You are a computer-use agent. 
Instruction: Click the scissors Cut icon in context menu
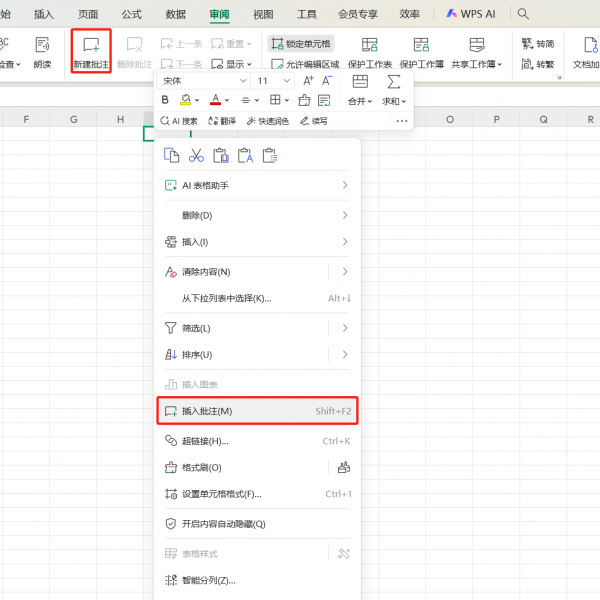(196, 155)
